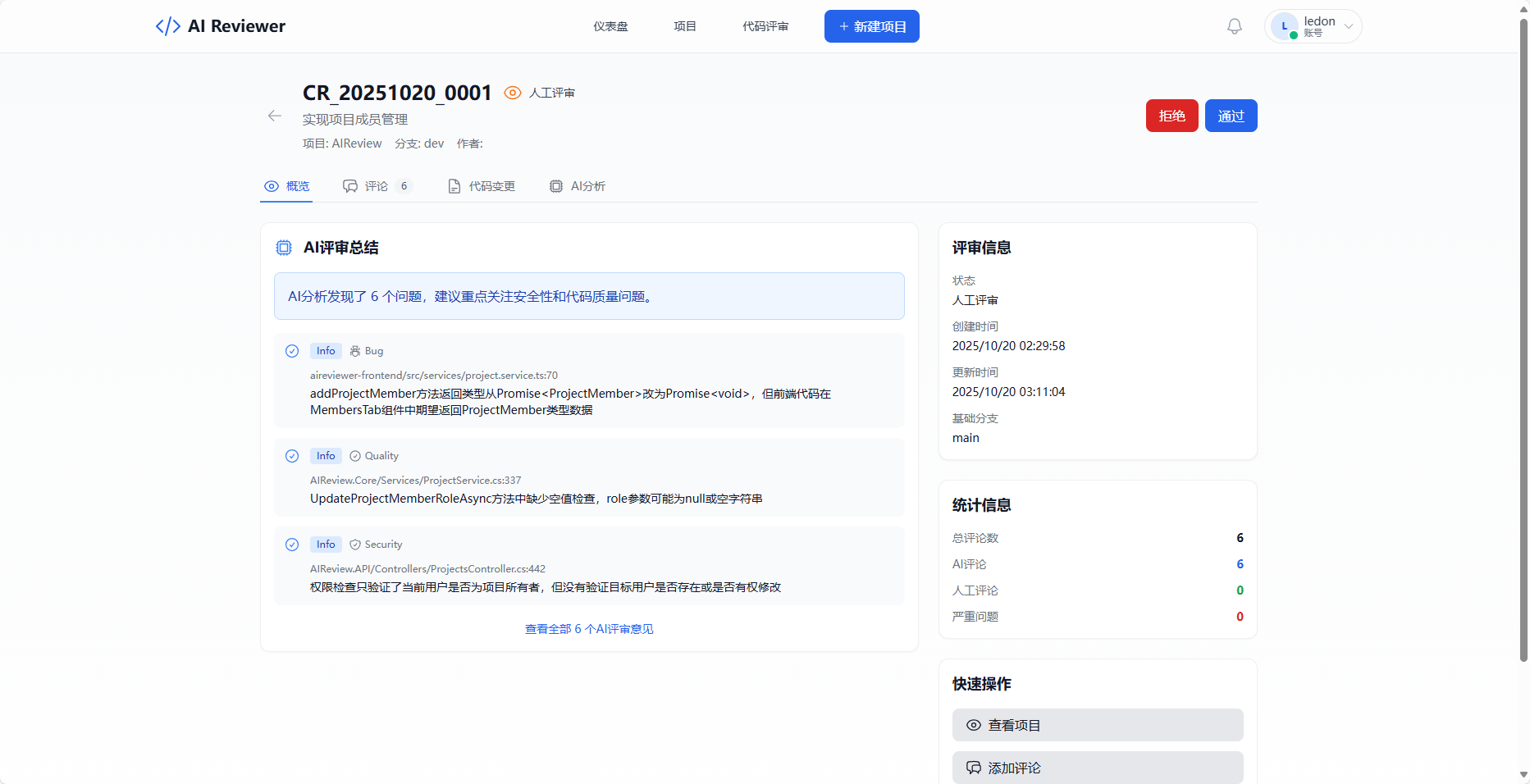
Task: Switch to the 评论 tab
Action: click(376, 186)
